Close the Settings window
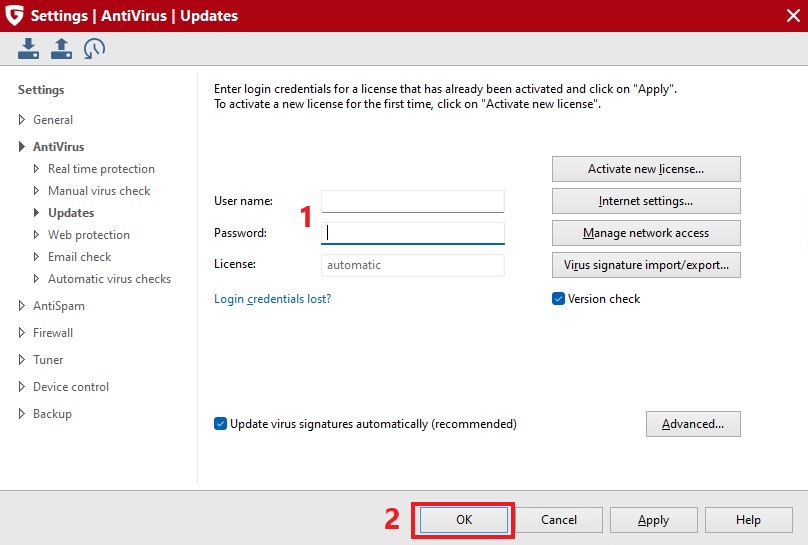 793,15
